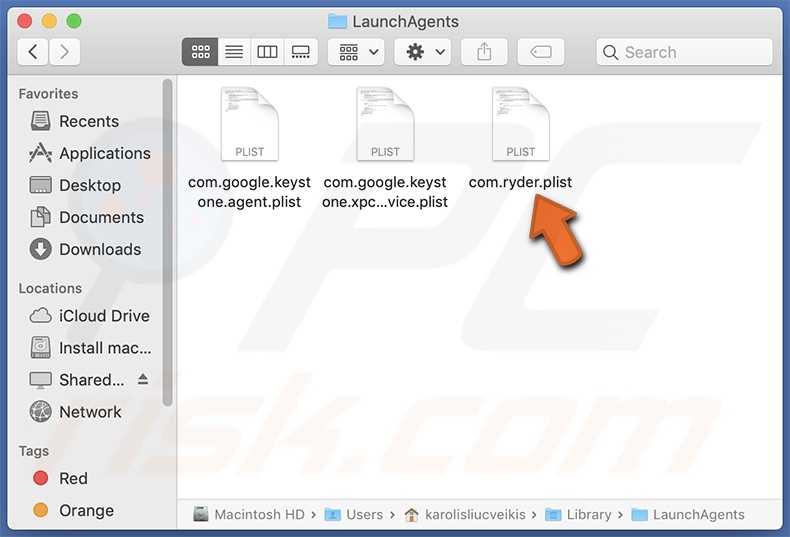Click LaunchAgents in path bar
Image resolution: width=790 pixels, height=537 pixels.
click(688, 514)
